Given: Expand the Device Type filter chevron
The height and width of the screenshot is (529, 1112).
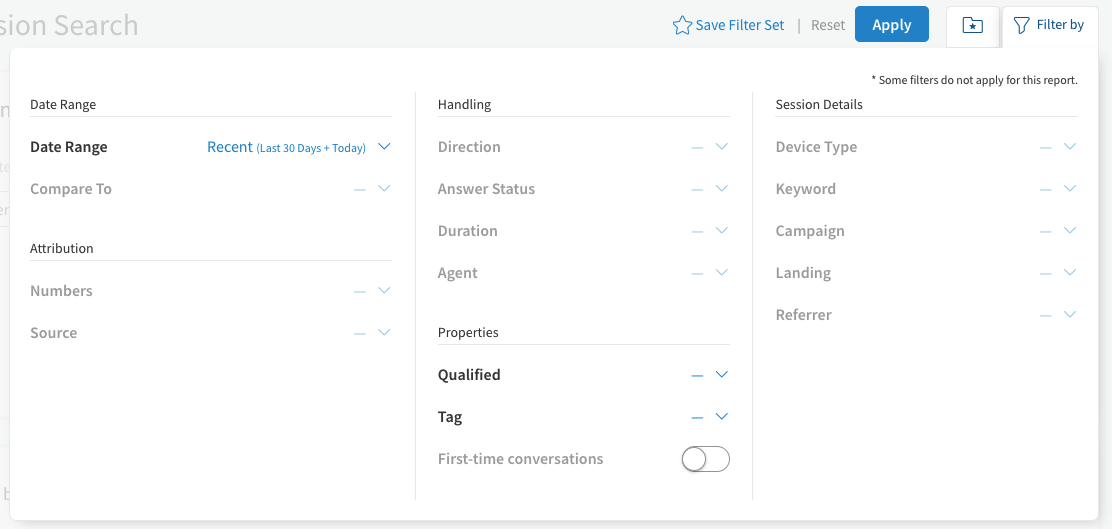Looking at the screenshot, I should click(1070, 147).
